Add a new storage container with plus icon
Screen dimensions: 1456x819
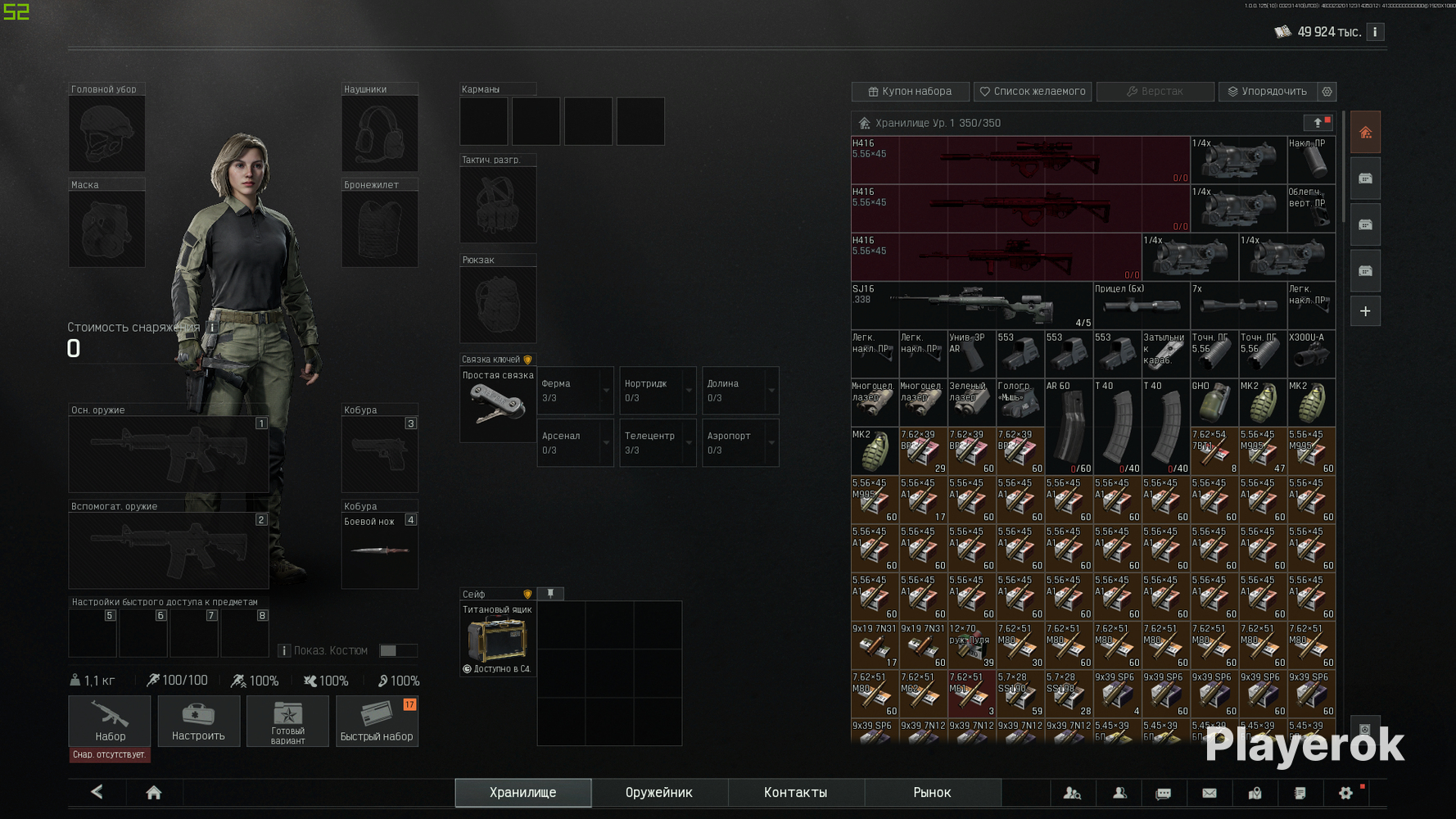1365,311
